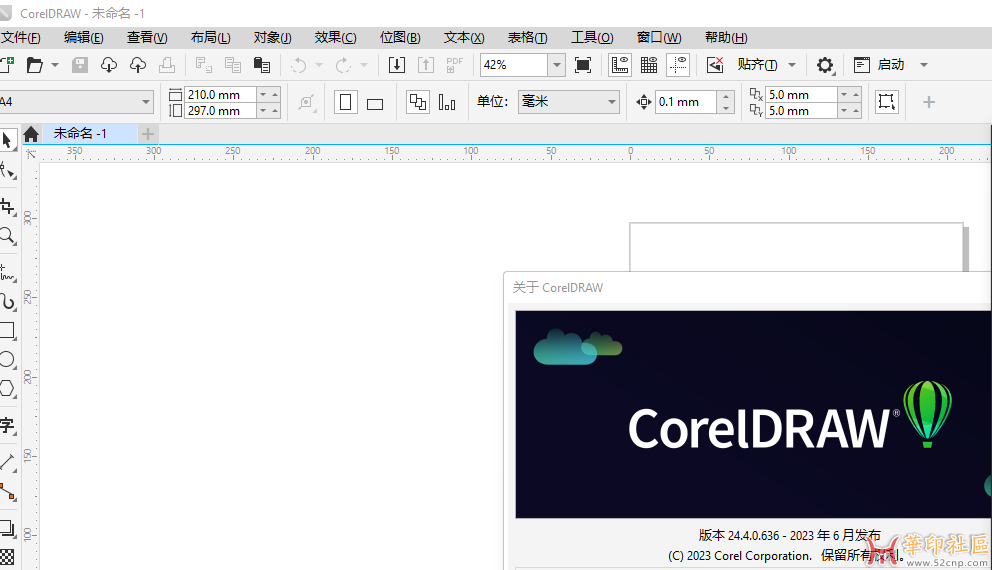The width and height of the screenshot is (992, 570).
Task: Click the Copy icon in toolbar
Action: 233,65
